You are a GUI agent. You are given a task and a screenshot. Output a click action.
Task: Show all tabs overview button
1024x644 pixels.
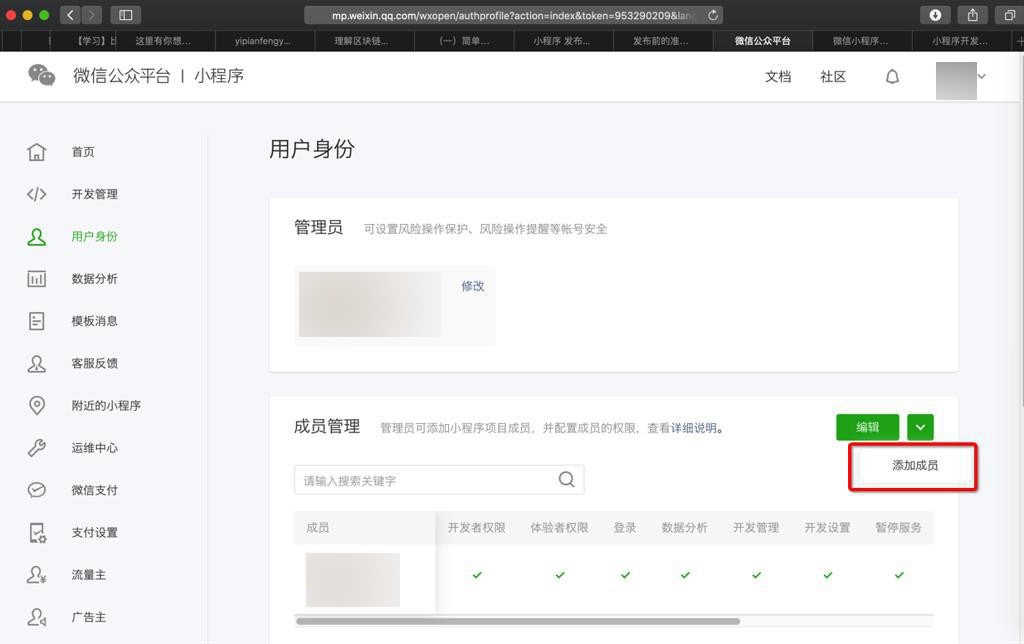[x=1009, y=15]
